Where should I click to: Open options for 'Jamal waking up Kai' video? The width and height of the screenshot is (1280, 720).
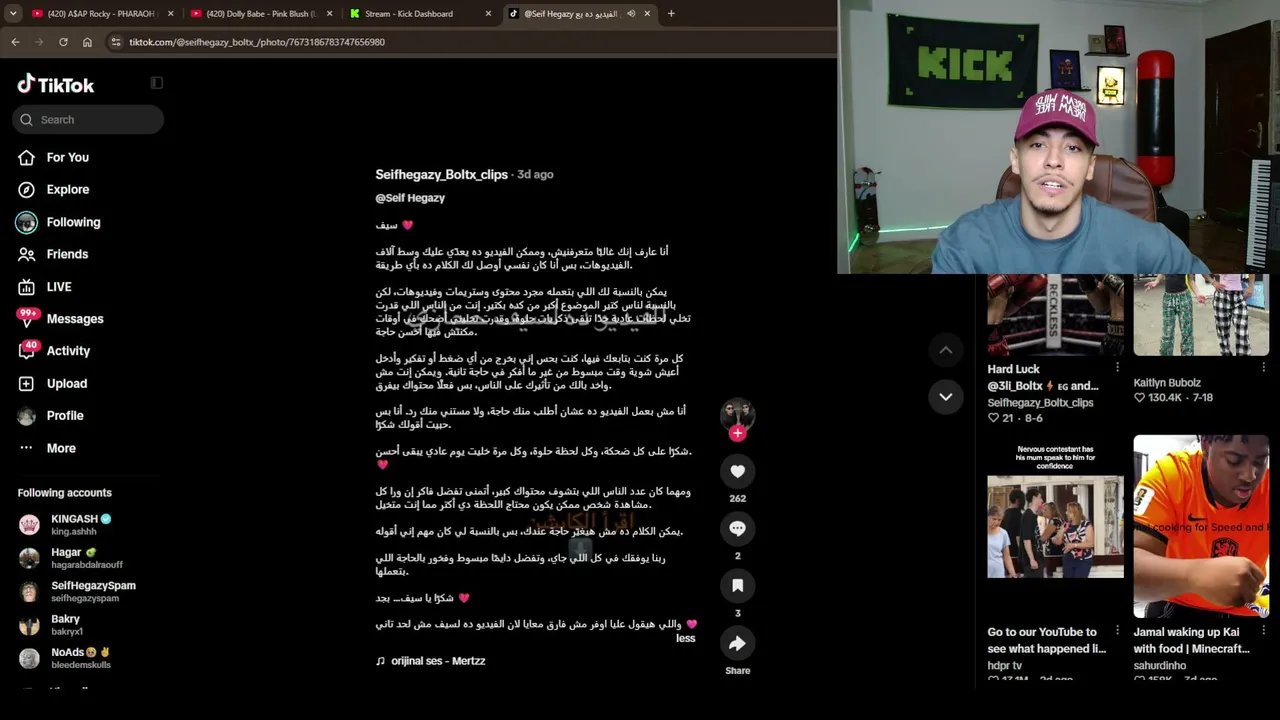1264,632
